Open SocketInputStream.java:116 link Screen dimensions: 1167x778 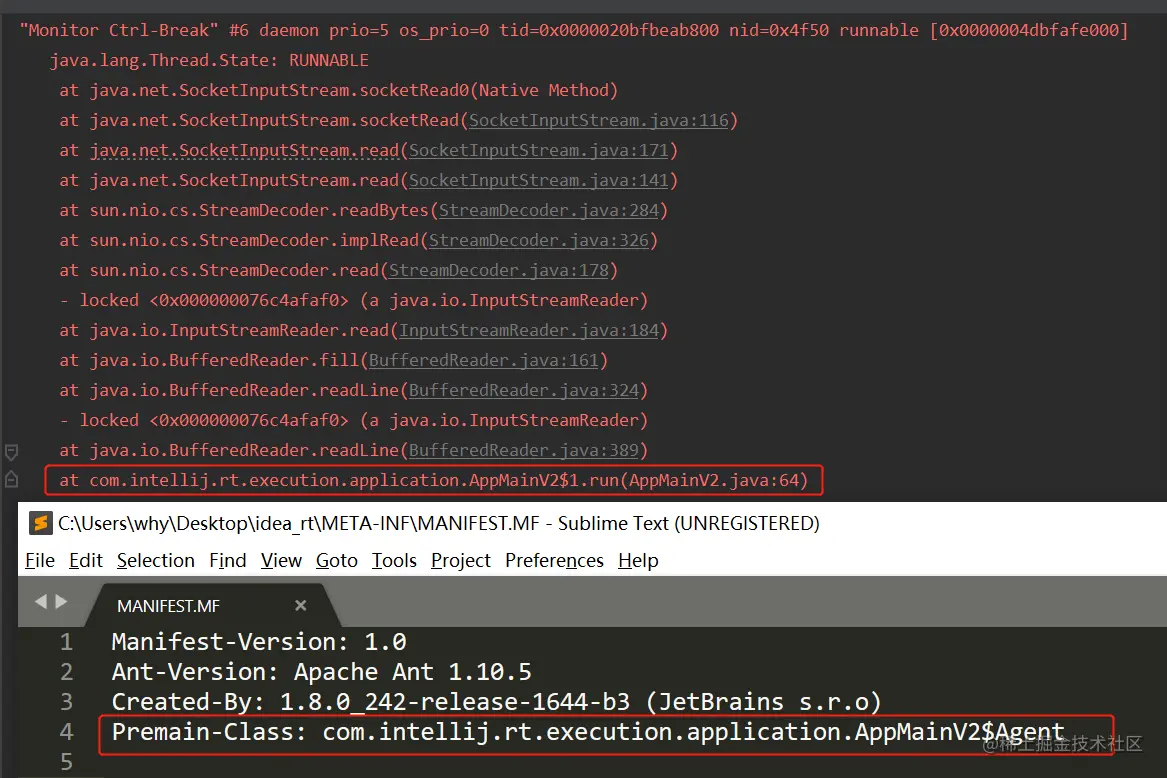click(x=598, y=121)
